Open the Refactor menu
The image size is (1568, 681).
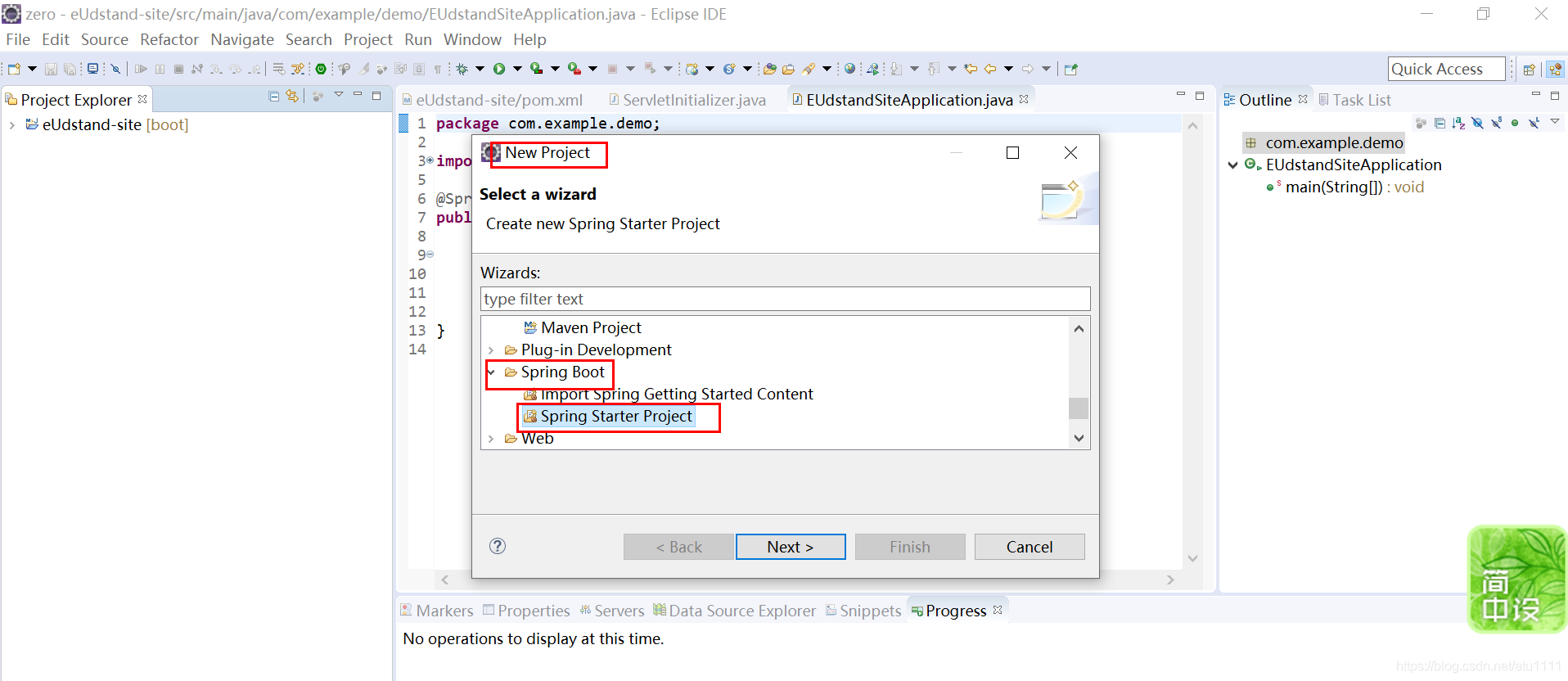[x=169, y=39]
